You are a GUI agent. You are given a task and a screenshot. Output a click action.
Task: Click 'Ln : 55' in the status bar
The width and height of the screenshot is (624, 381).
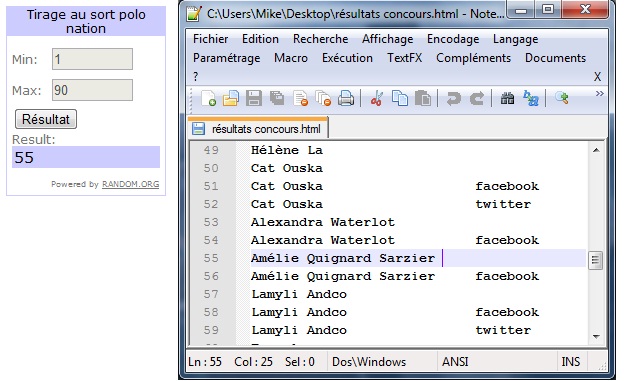205,361
